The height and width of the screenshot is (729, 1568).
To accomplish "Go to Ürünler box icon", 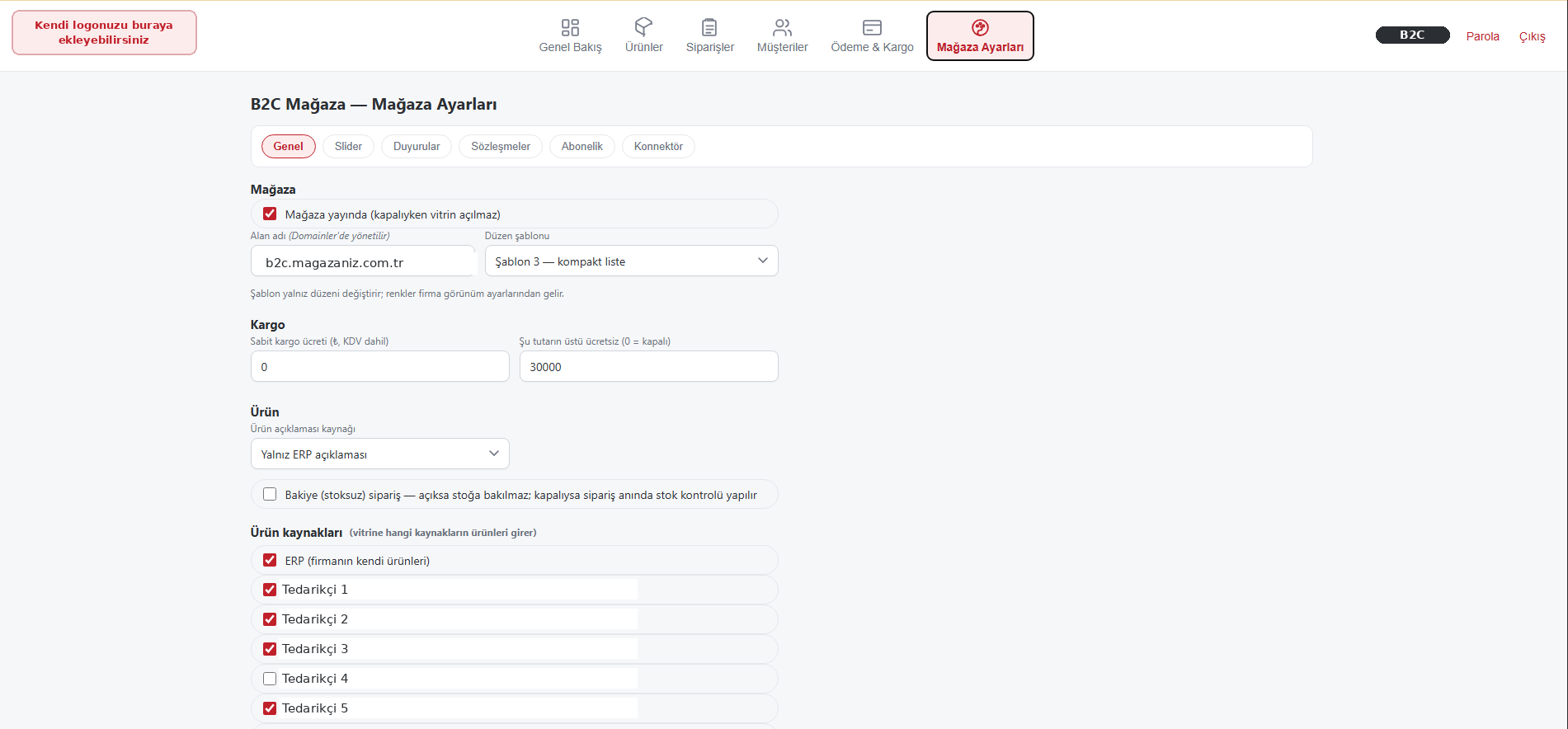I will point(643,27).
